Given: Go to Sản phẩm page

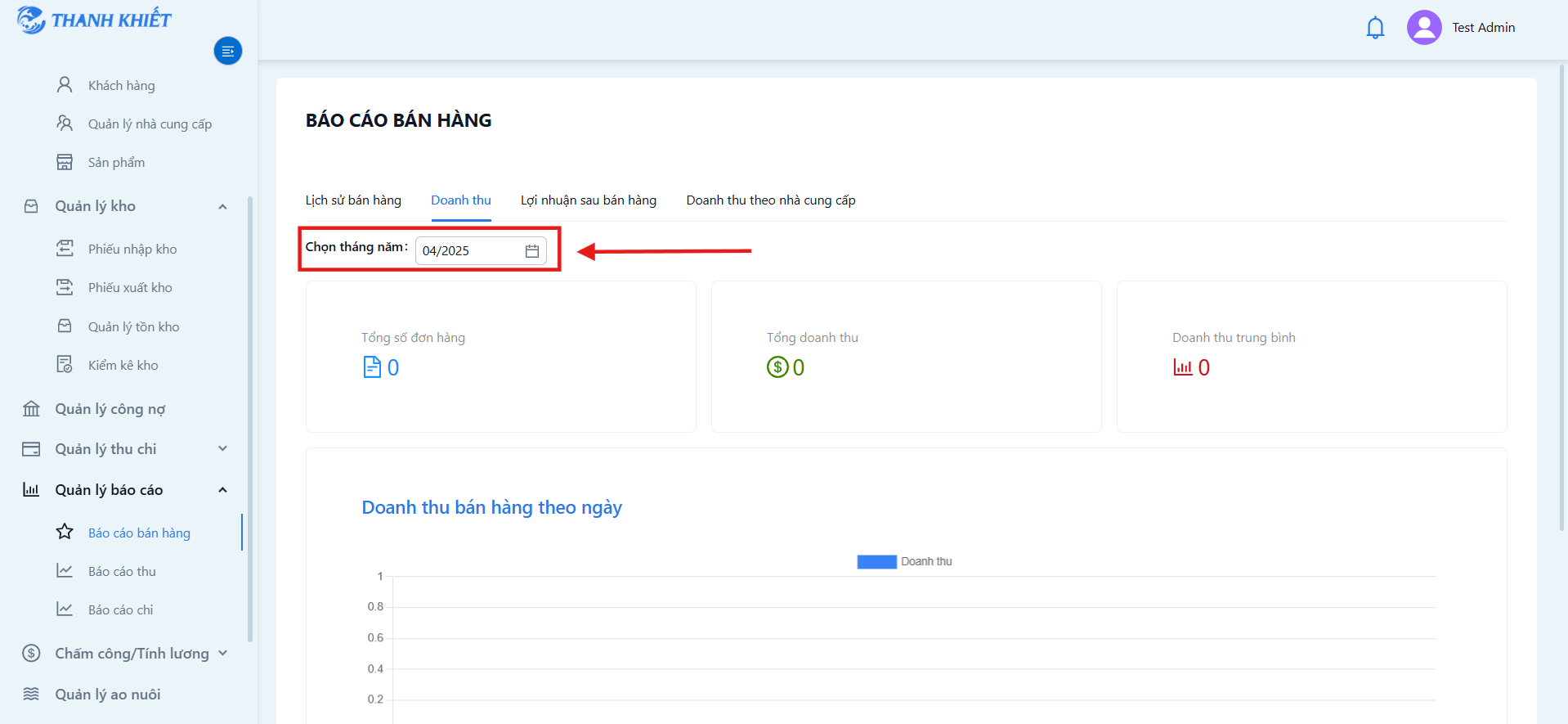Looking at the screenshot, I should pos(117,162).
